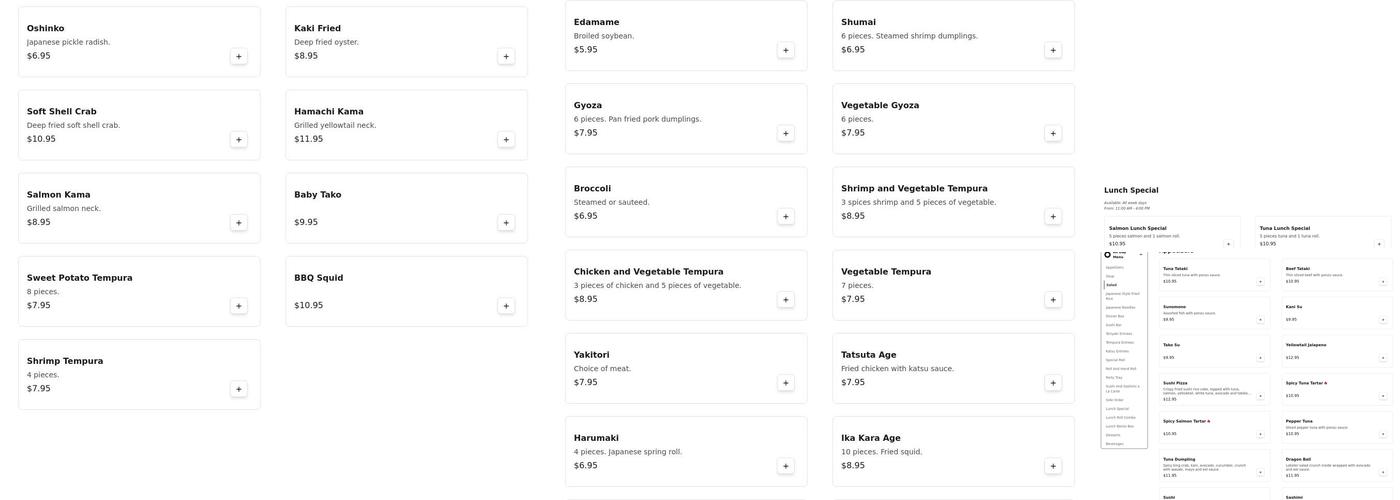This screenshot has width=1400, height=500.
Task: Add Shrimp Tempura appetizer to order
Action: tap(239, 389)
